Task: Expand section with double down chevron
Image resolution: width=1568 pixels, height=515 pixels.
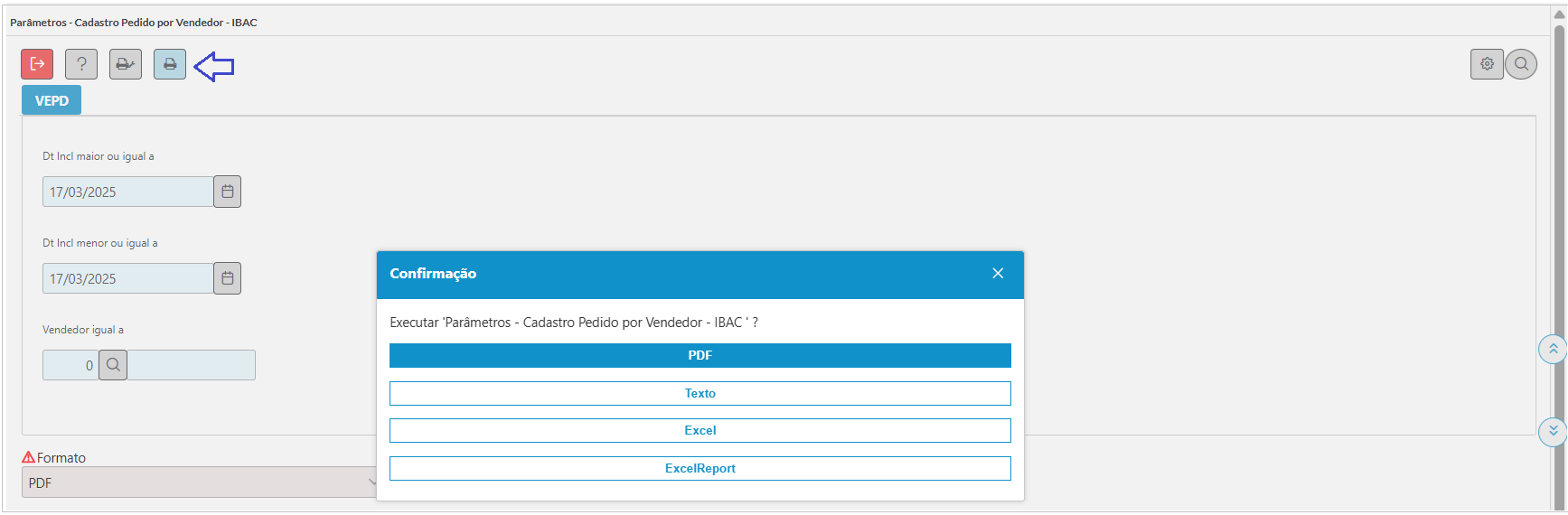Action: tap(1553, 431)
